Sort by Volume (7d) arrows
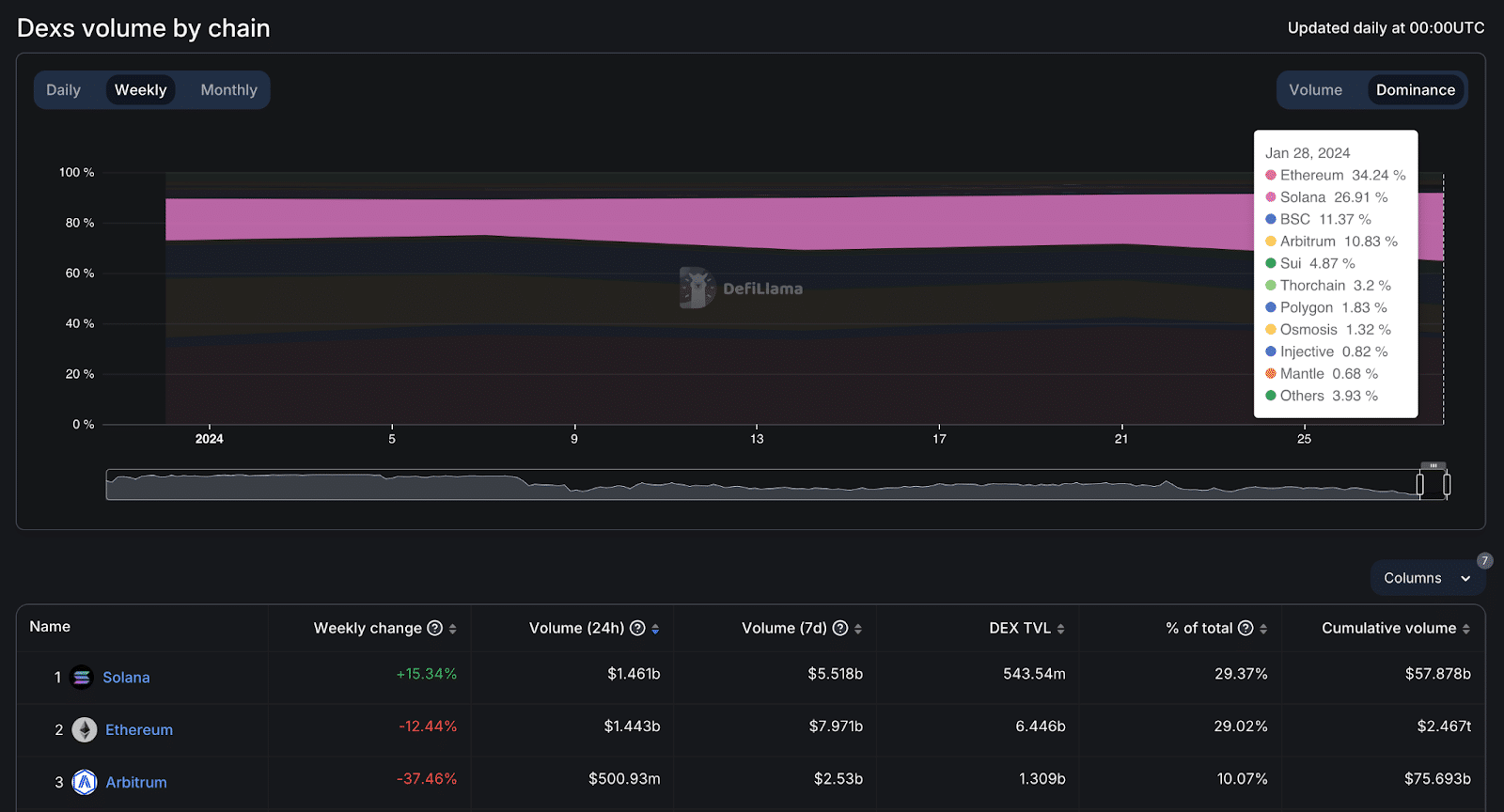This screenshot has height=812, width=1504. (858, 629)
